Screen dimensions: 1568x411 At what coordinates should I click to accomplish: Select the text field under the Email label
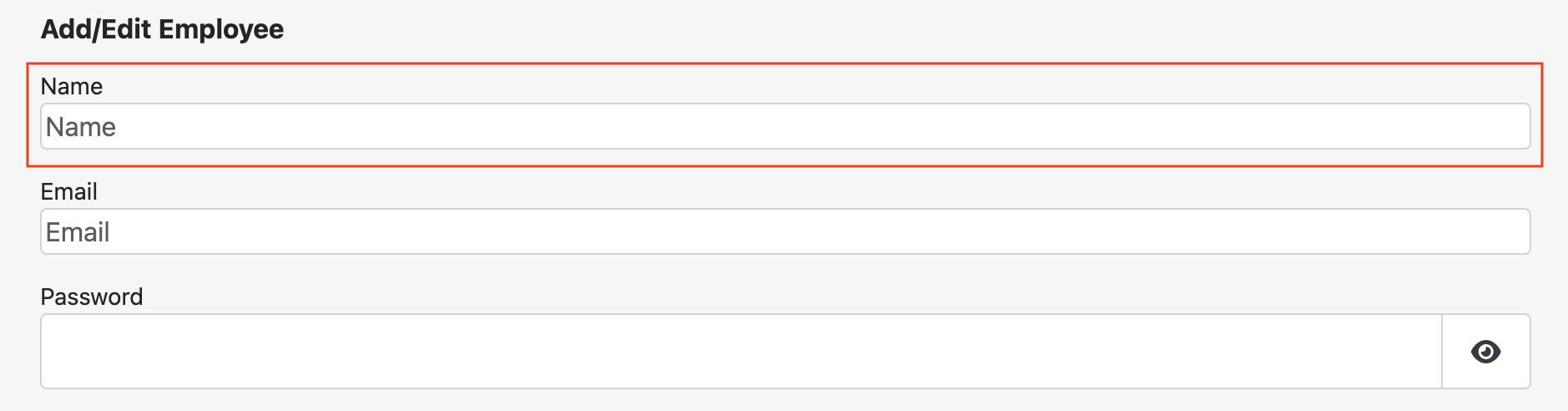coord(785,232)
